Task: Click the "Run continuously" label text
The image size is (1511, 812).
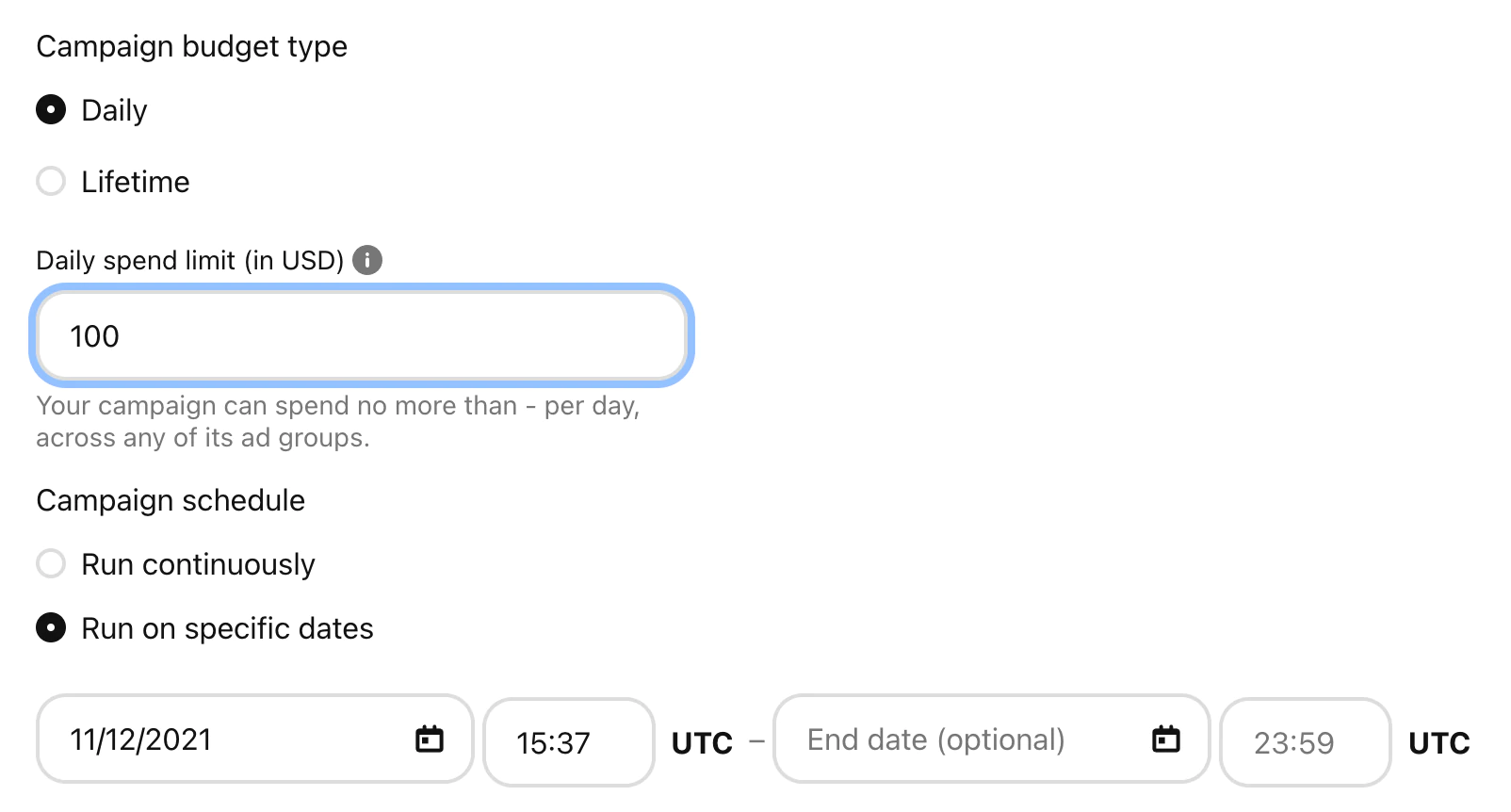Action: pos(198,564)
